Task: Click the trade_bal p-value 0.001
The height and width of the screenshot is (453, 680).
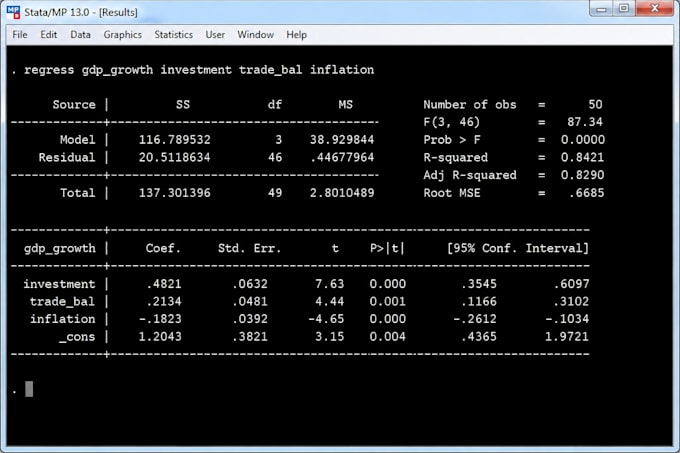Action: click(387, 302)
